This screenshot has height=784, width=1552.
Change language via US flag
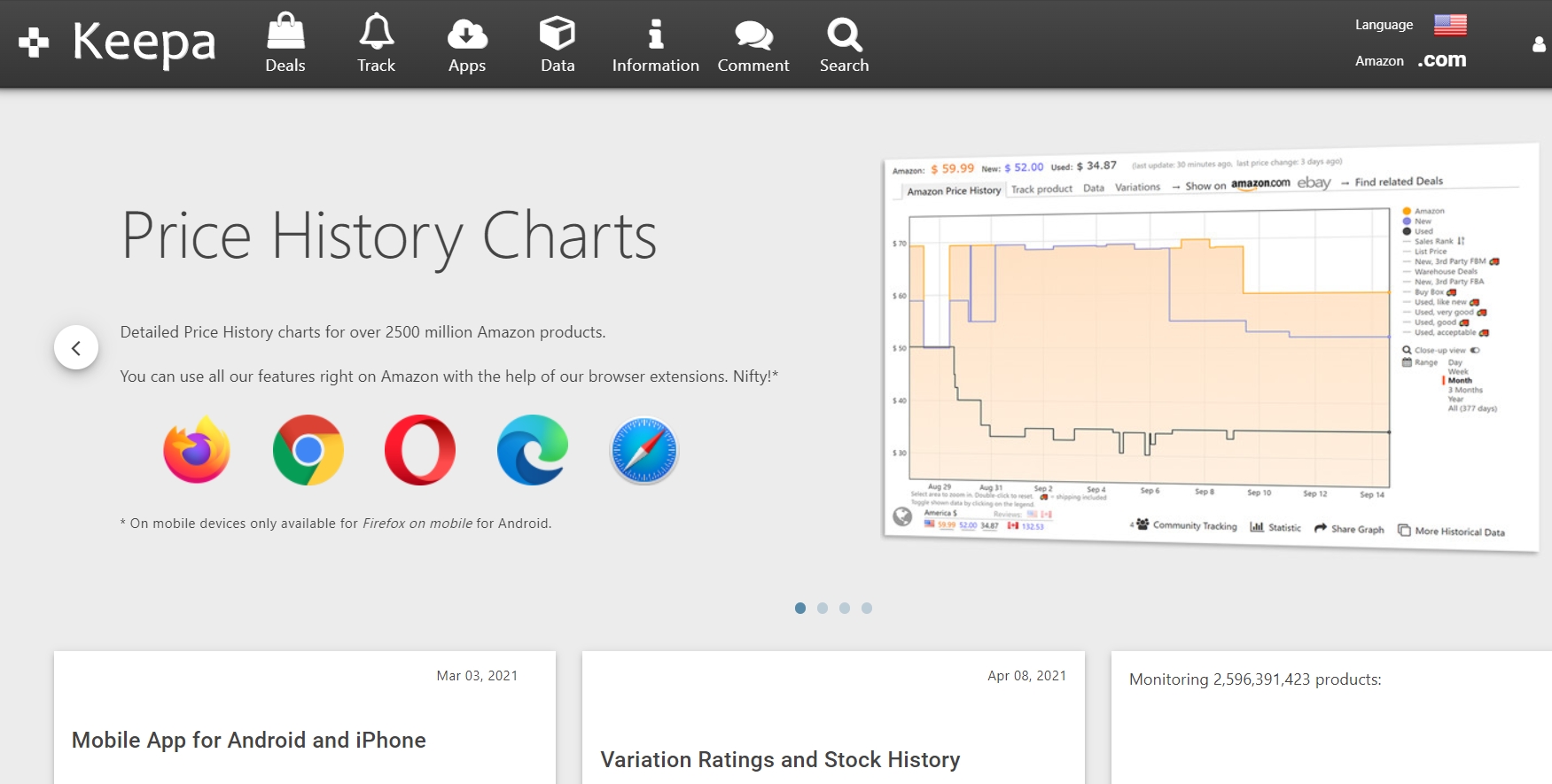point(1450,25)
